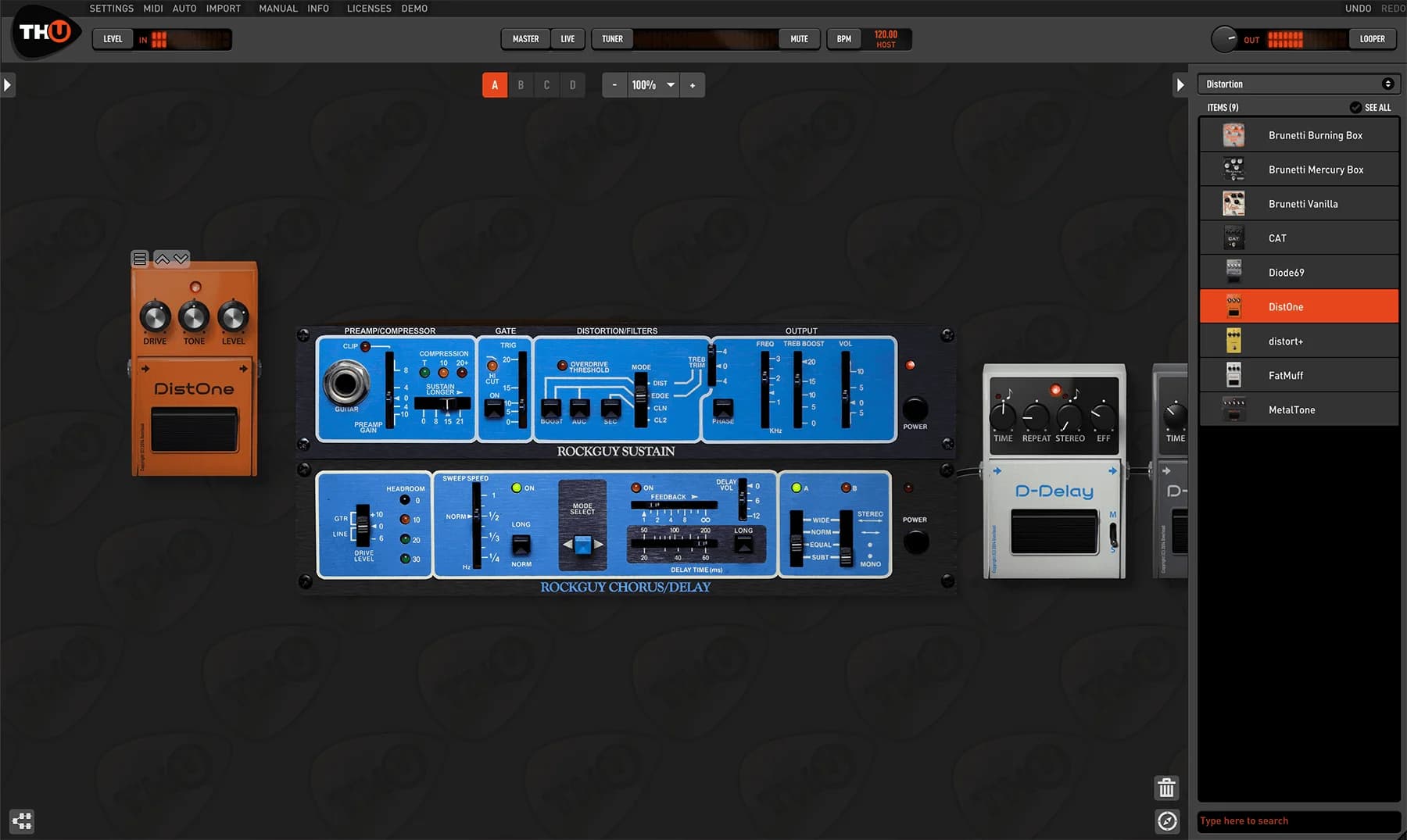
Task: Switch to scene B tab
Action: pyautogui.click(x=521, y=85)
